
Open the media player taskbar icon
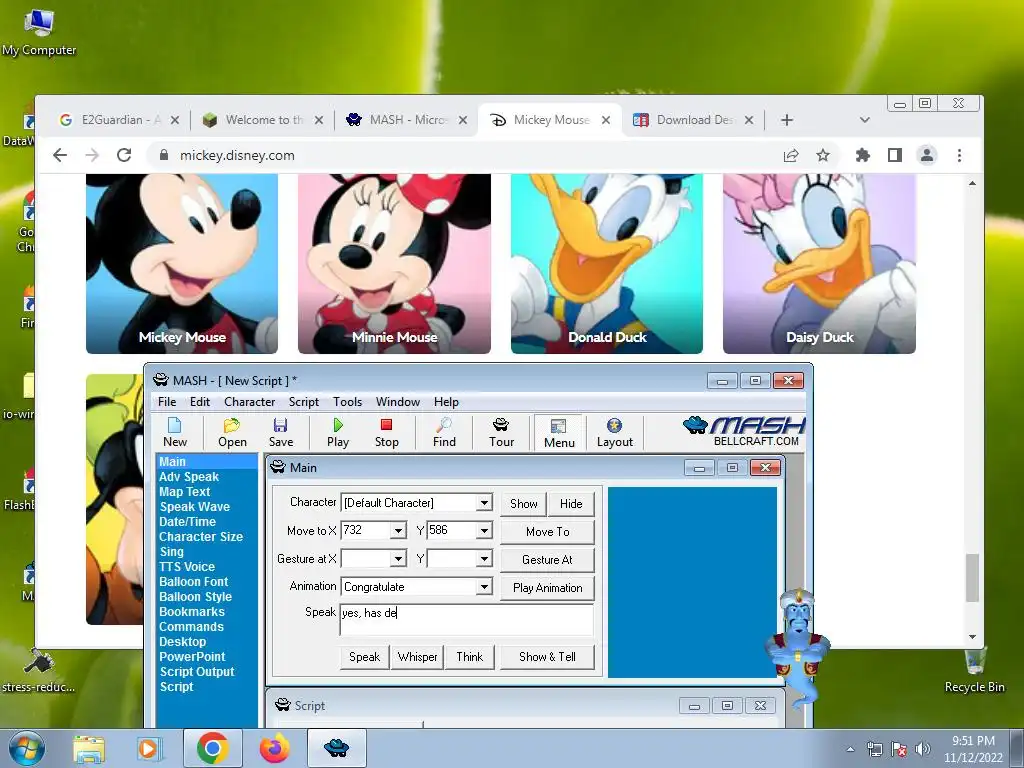click(x=148, y=749)
